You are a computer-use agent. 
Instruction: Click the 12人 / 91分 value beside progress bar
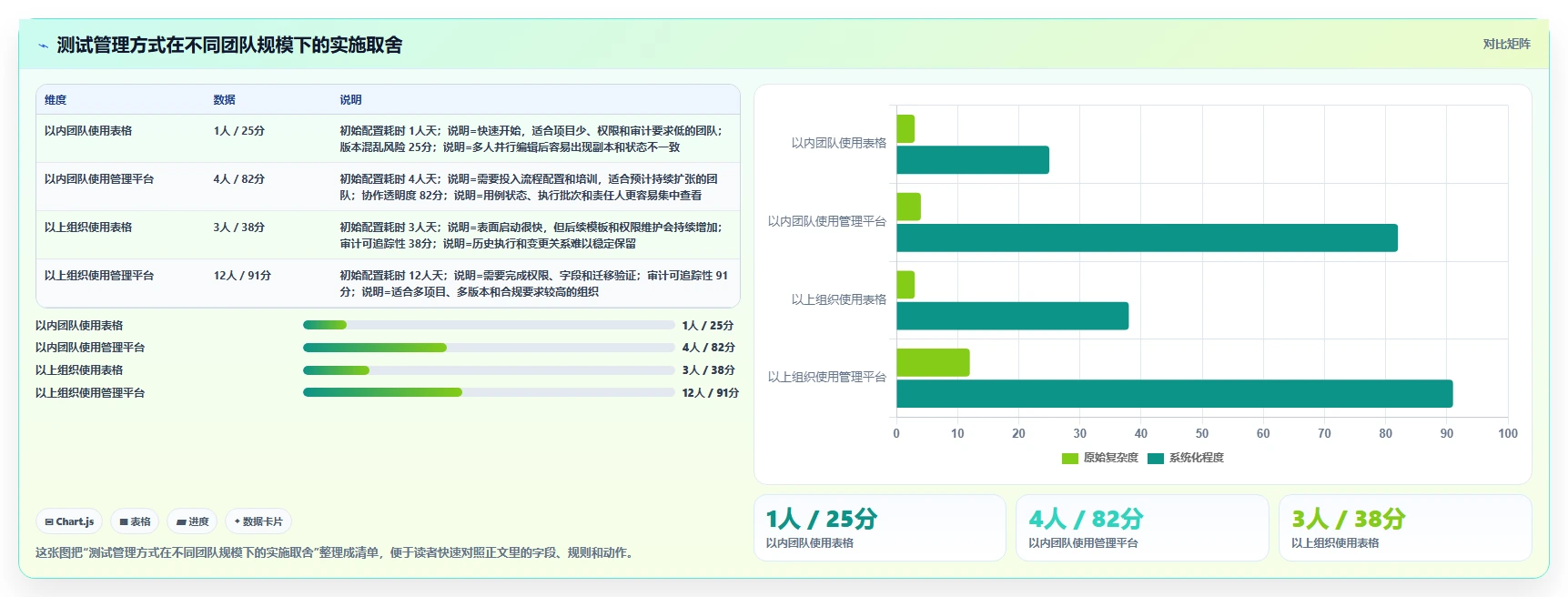[x=711, y=393]
